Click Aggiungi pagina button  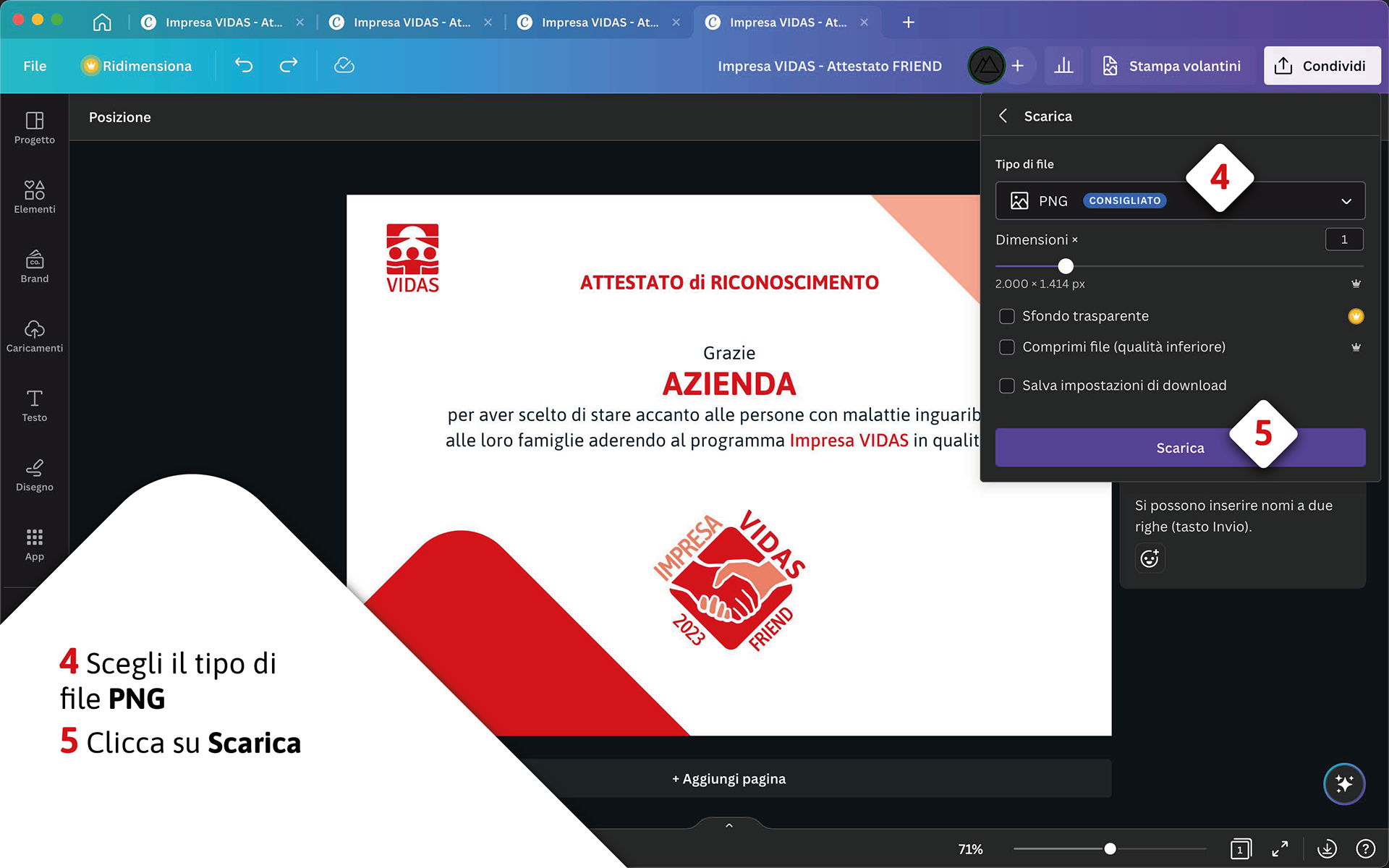point(729,778)
